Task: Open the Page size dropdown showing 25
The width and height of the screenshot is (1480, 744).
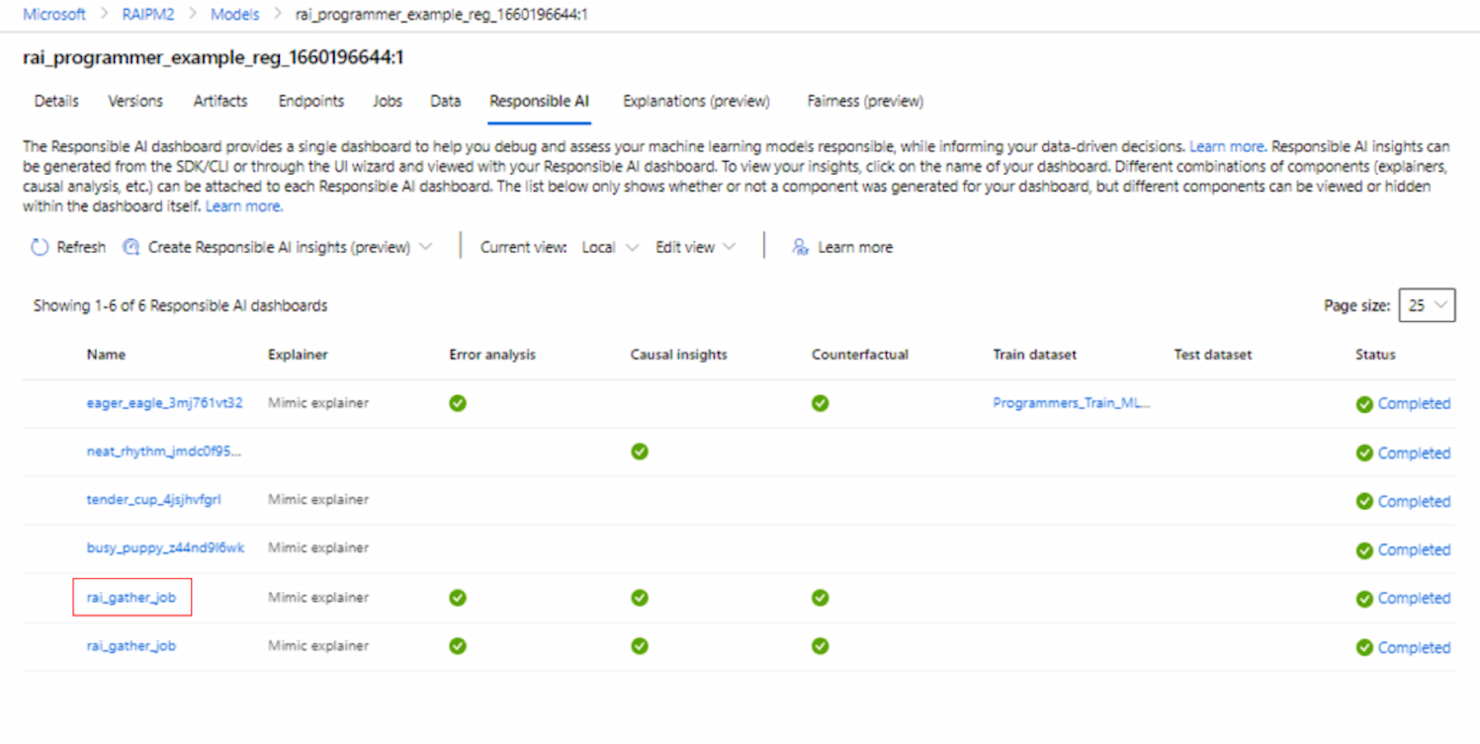Action: coord(1427,305)
